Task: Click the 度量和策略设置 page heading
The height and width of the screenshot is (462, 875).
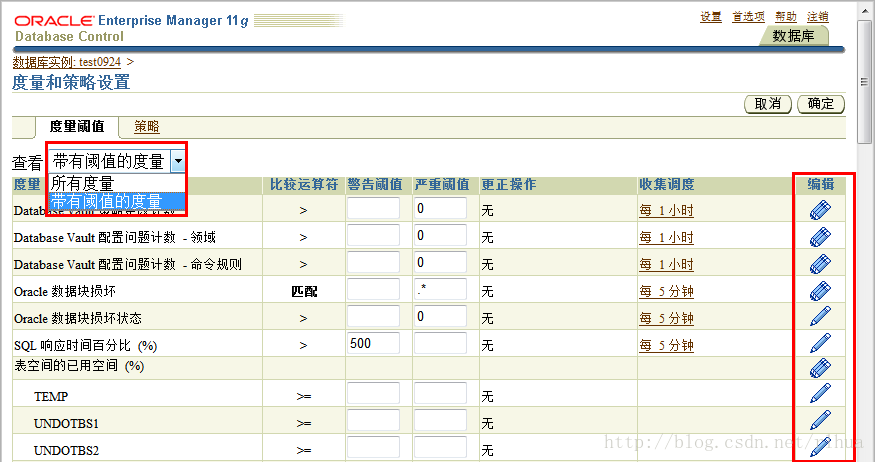Action: point(71,83)
